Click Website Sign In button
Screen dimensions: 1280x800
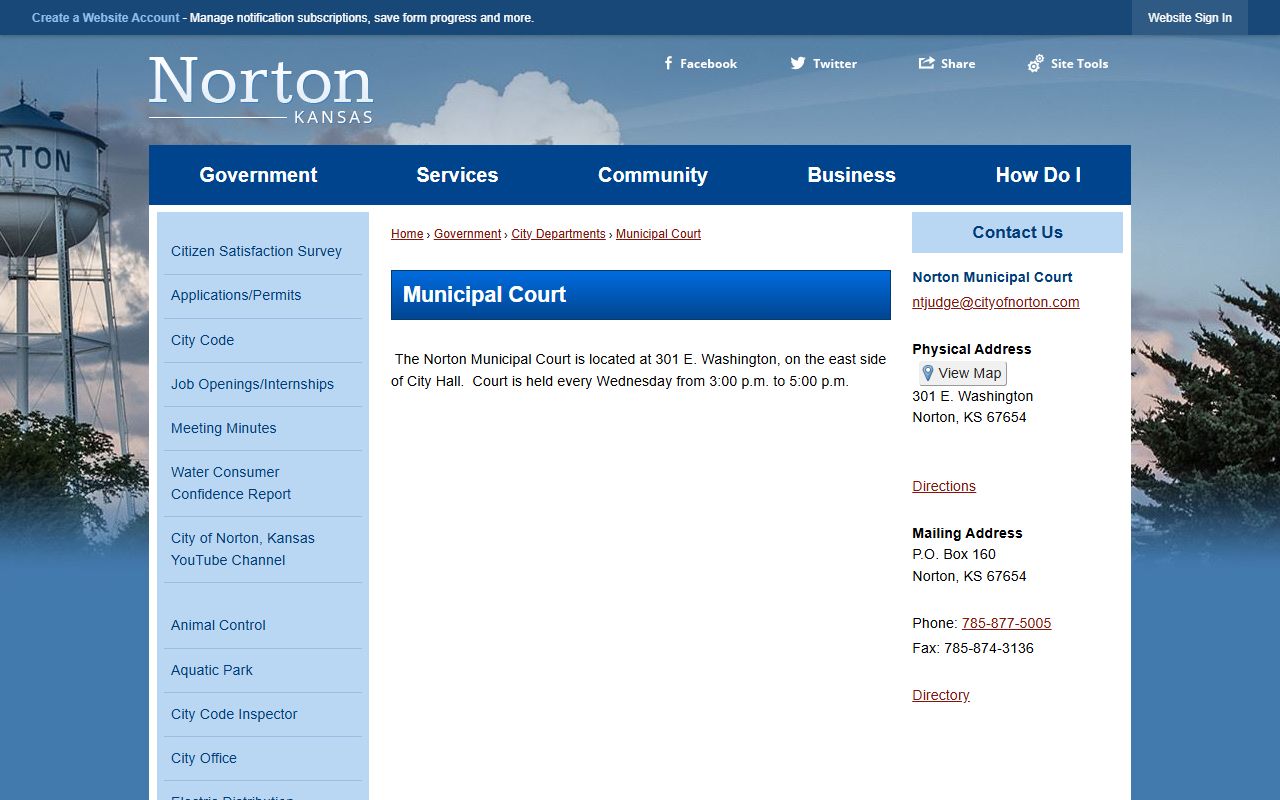[1190, 18]
